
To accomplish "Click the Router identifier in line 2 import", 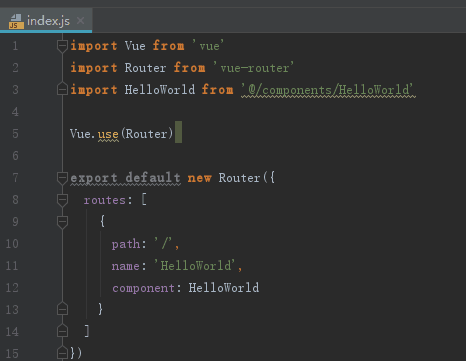I will [145, 68].
